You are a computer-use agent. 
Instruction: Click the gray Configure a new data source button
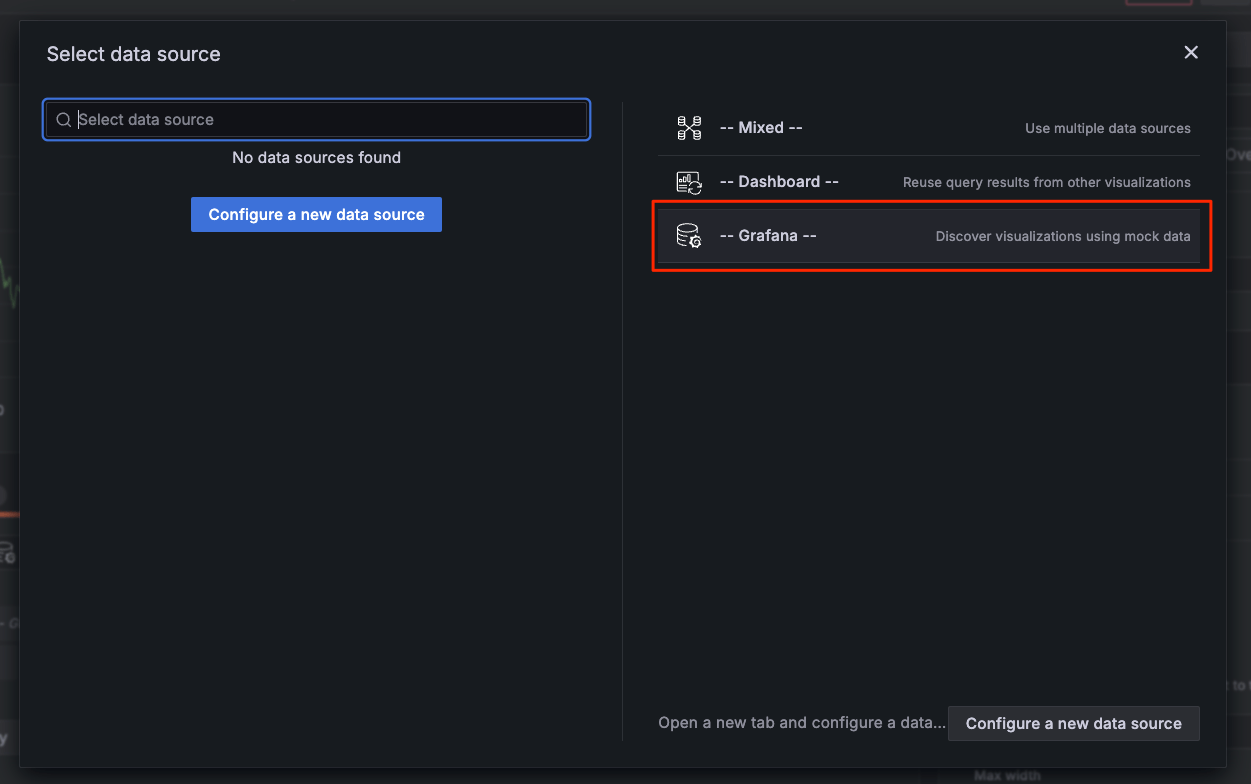[x=1074, y=723]
